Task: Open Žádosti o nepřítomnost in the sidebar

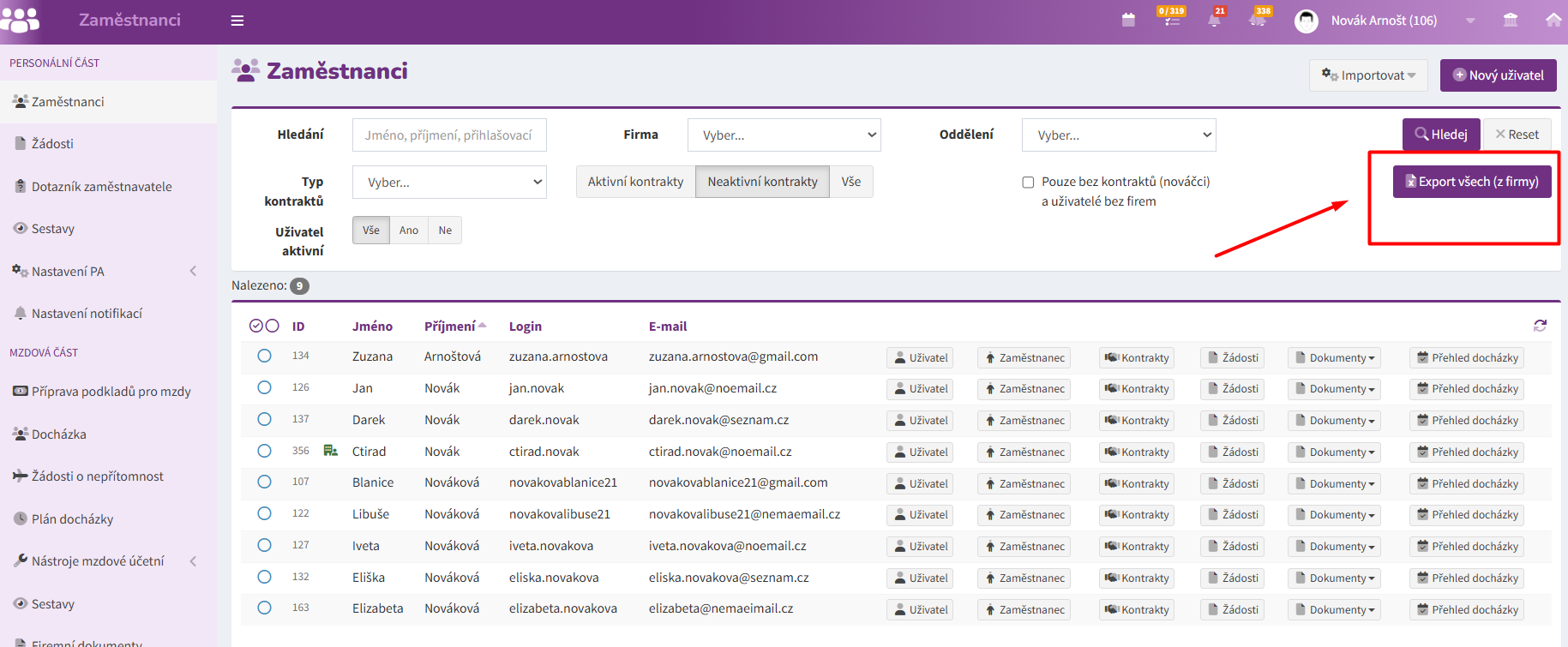Action: pyautogui.click(x=108, y=476)
